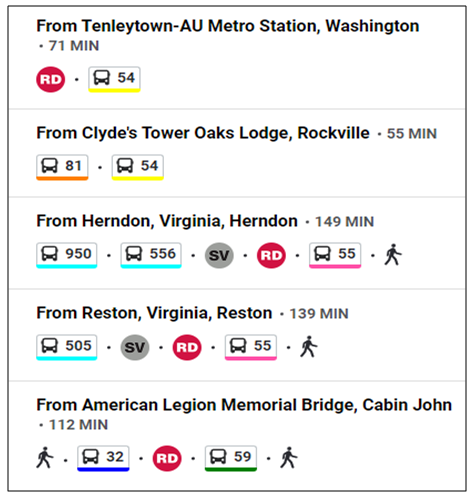Screen dimensions: 472x494
Task: Click bus 950 badge in Herndon route
Action: pos(67,255)
